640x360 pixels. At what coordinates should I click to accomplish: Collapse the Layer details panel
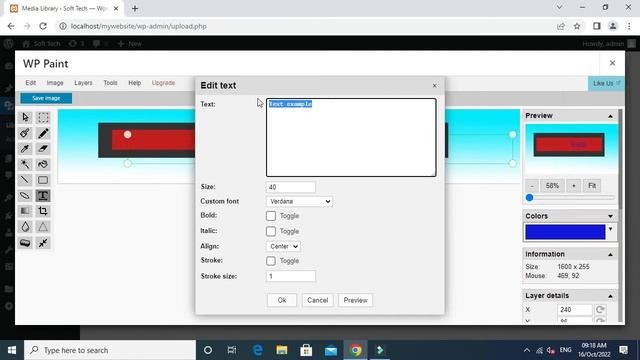tap(610, 296)
